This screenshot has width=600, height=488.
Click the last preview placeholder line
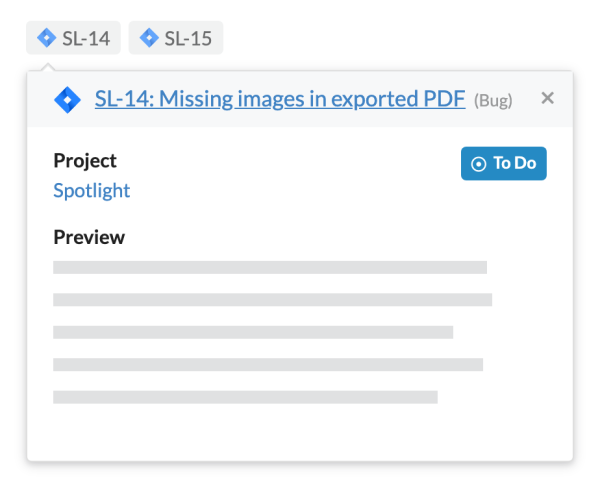(245, 397)
